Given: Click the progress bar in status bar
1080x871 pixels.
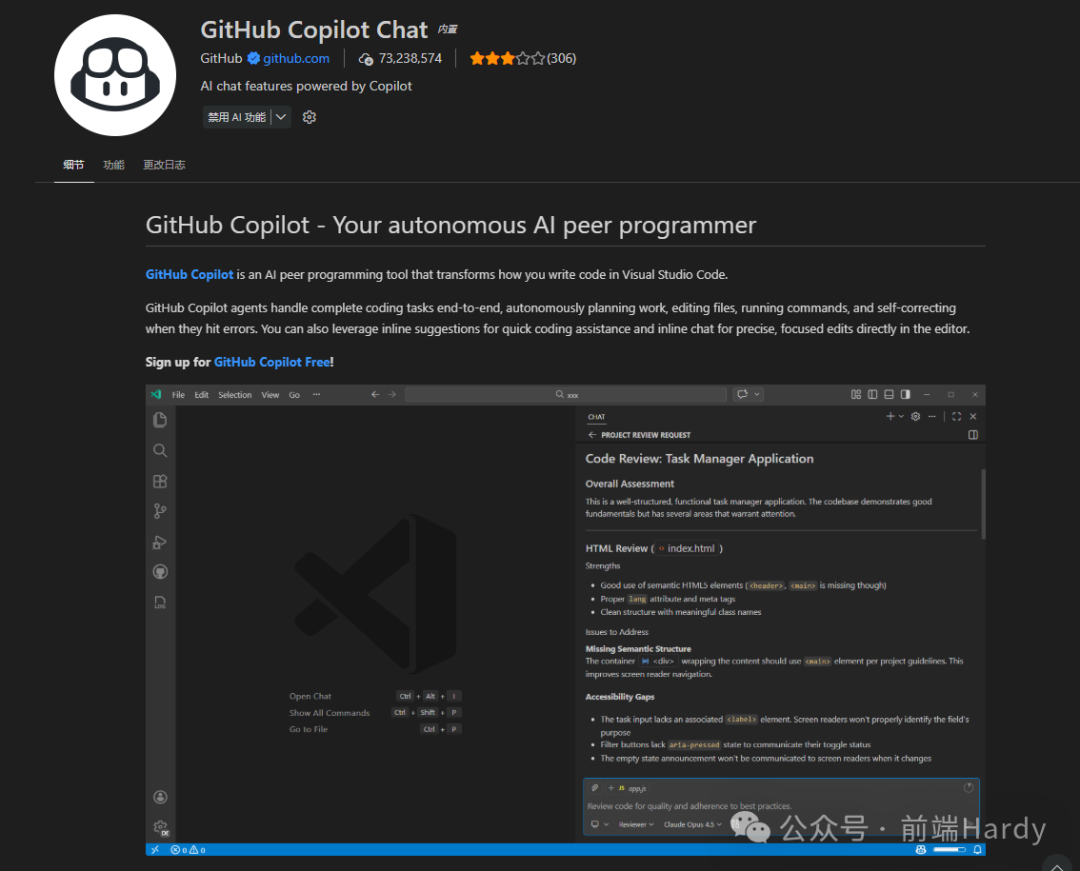Looking at the screenshot, I should click(950, 850).
